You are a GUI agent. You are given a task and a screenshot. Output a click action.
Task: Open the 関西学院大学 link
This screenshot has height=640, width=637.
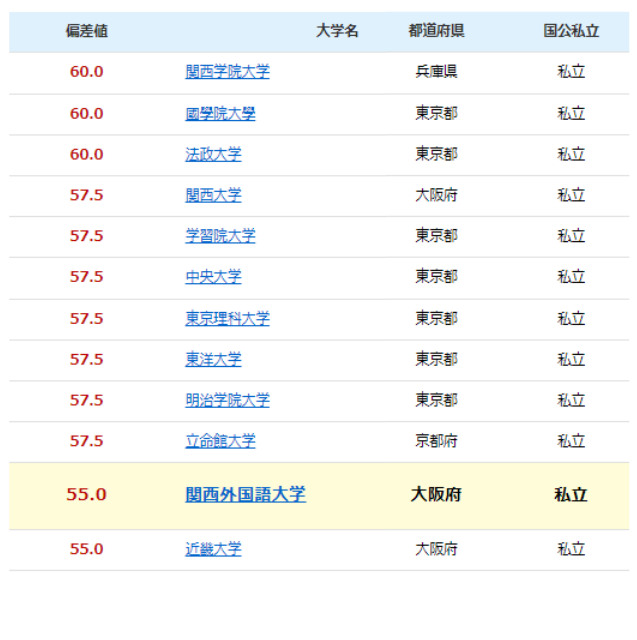pos(227,72)
